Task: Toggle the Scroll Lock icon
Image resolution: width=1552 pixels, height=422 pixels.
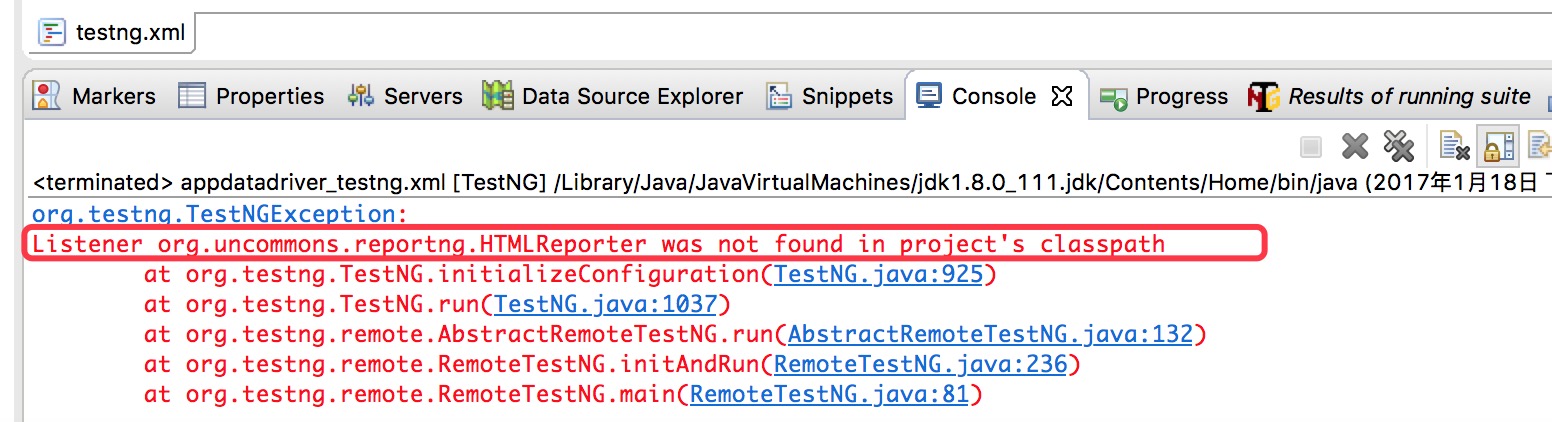Action: pos(1499,147)
